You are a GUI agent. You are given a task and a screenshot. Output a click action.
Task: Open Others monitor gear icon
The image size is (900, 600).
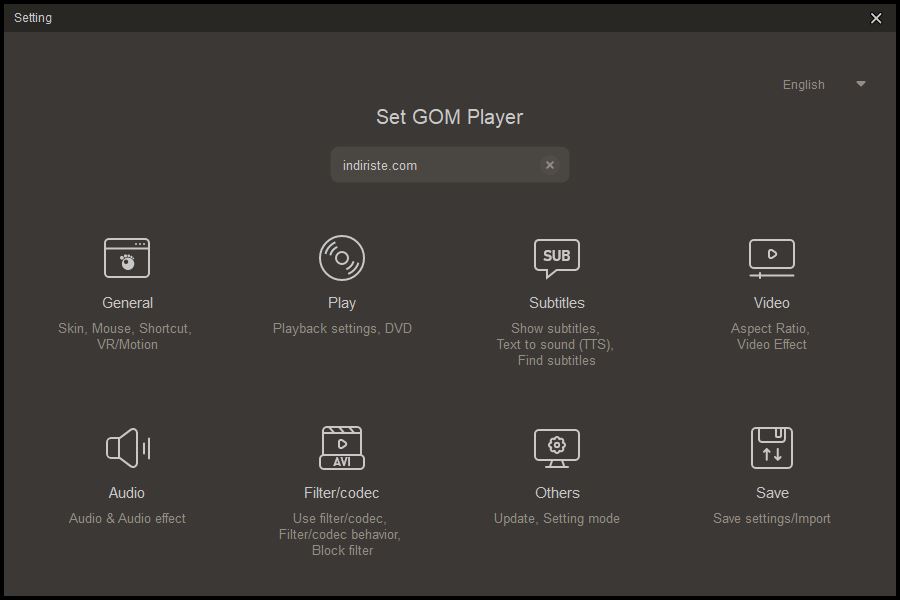[557, 448]
